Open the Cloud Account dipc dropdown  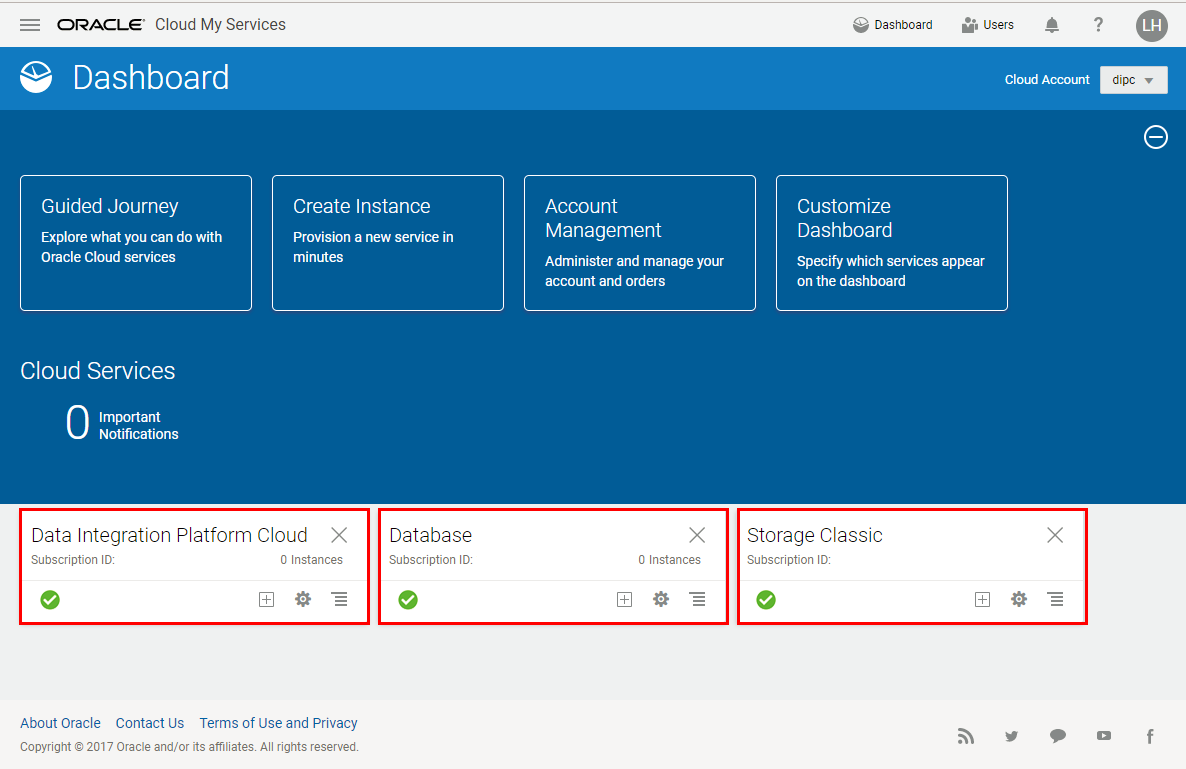click(x=1133, y=80)
